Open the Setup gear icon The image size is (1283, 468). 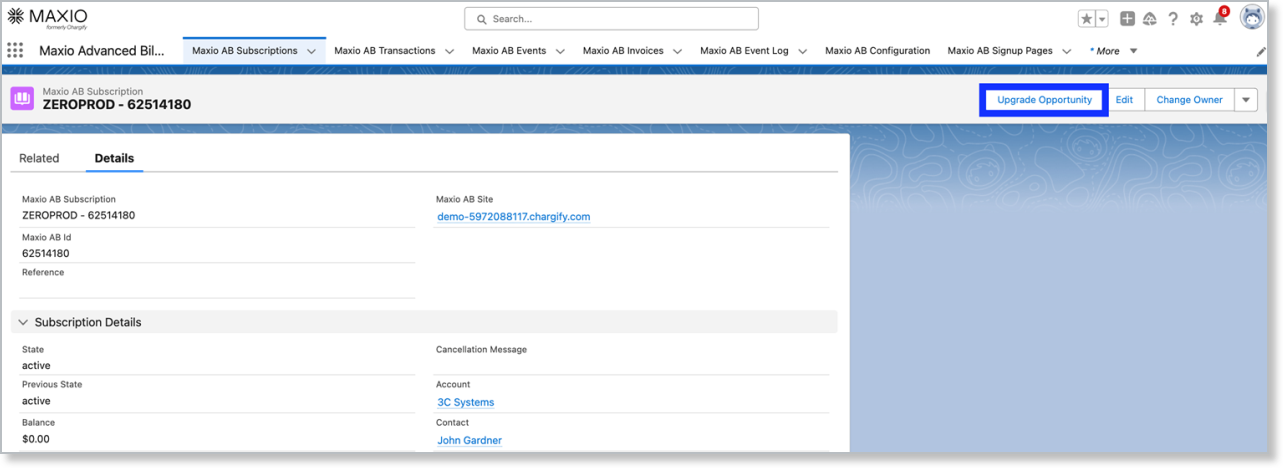click(1196, 19)
